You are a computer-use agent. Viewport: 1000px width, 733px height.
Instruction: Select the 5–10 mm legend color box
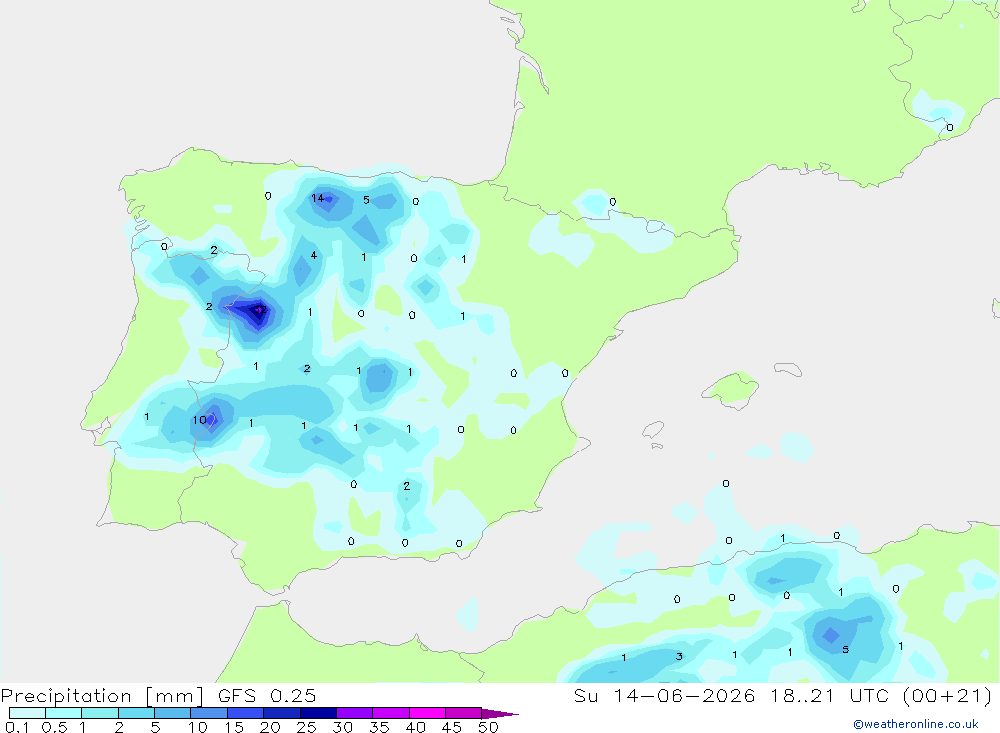[x=173, y=713]
